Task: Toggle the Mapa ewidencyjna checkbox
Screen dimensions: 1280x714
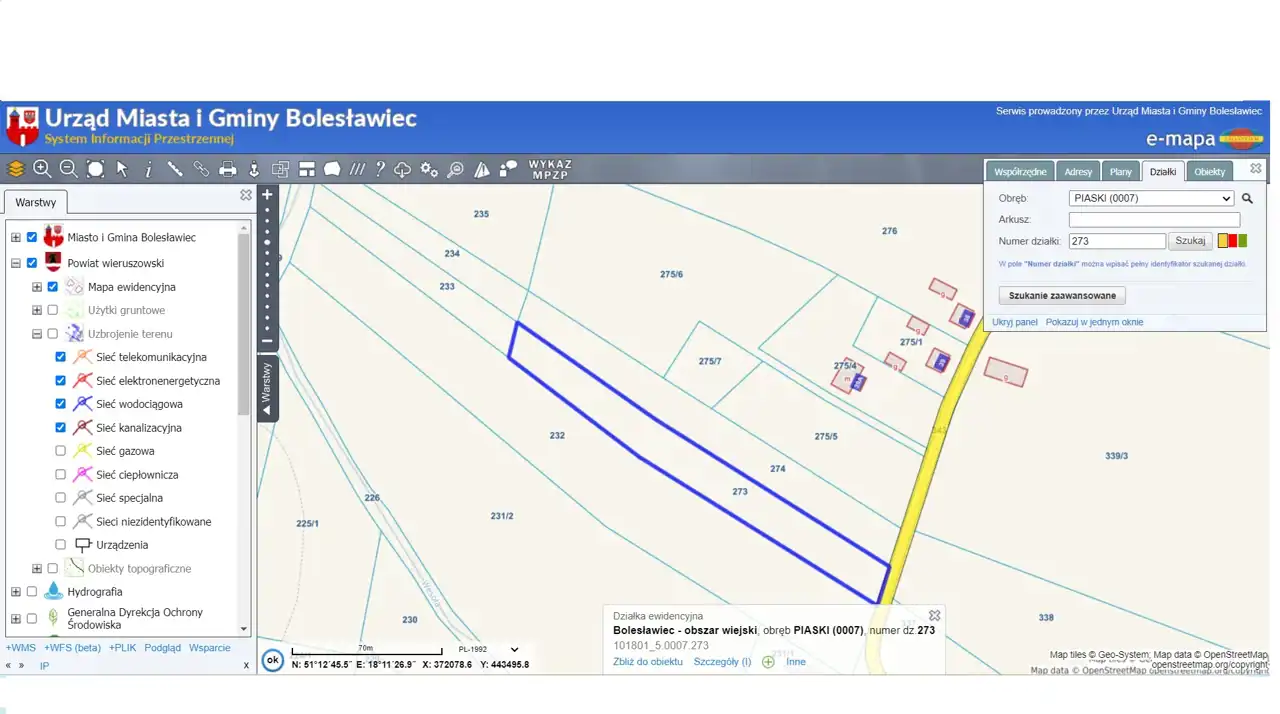Action: [53, 287]
